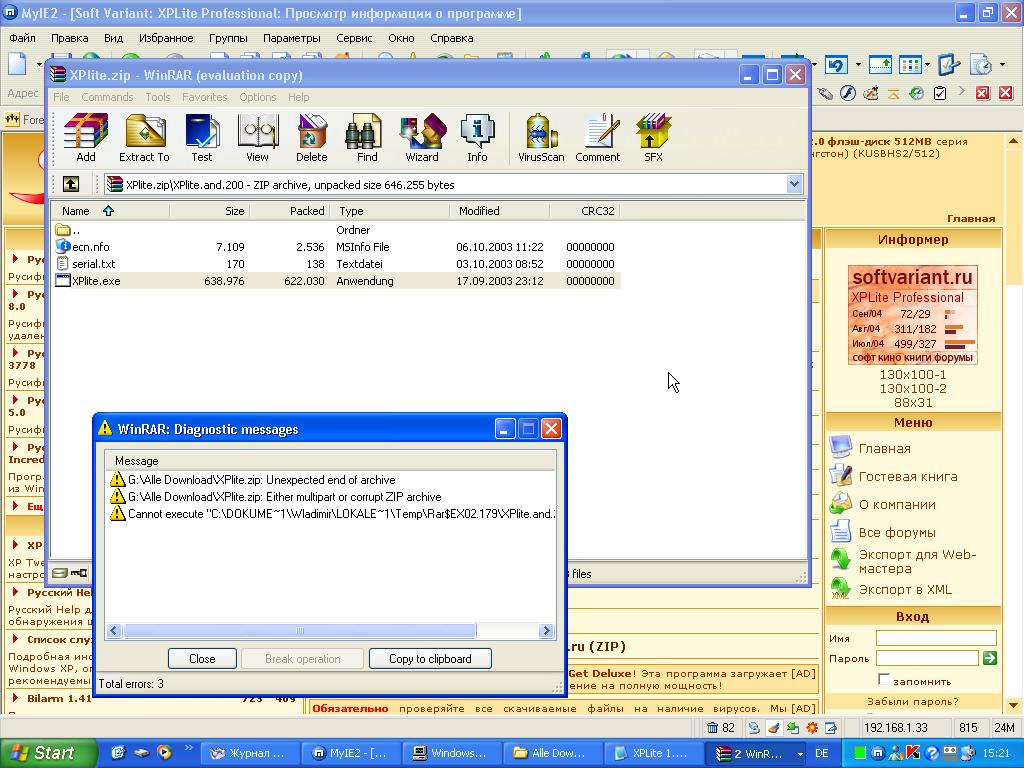The image size is (1024, 768).
Task: Open the archive Comment tool
Action: point(598,138)
